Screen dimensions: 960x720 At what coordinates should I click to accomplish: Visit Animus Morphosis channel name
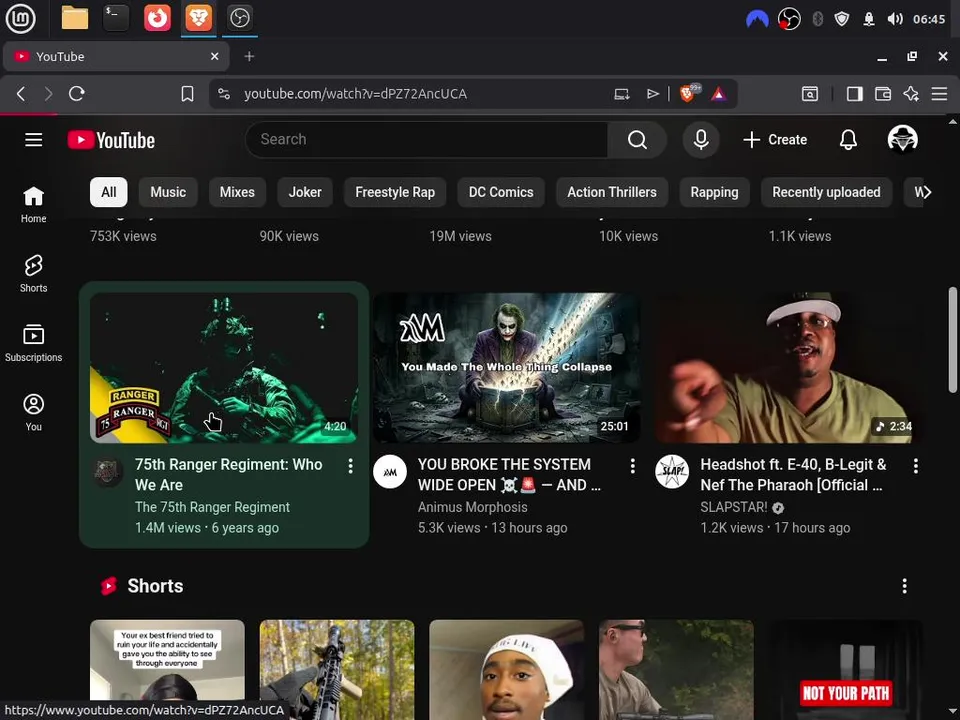[472, 507]
